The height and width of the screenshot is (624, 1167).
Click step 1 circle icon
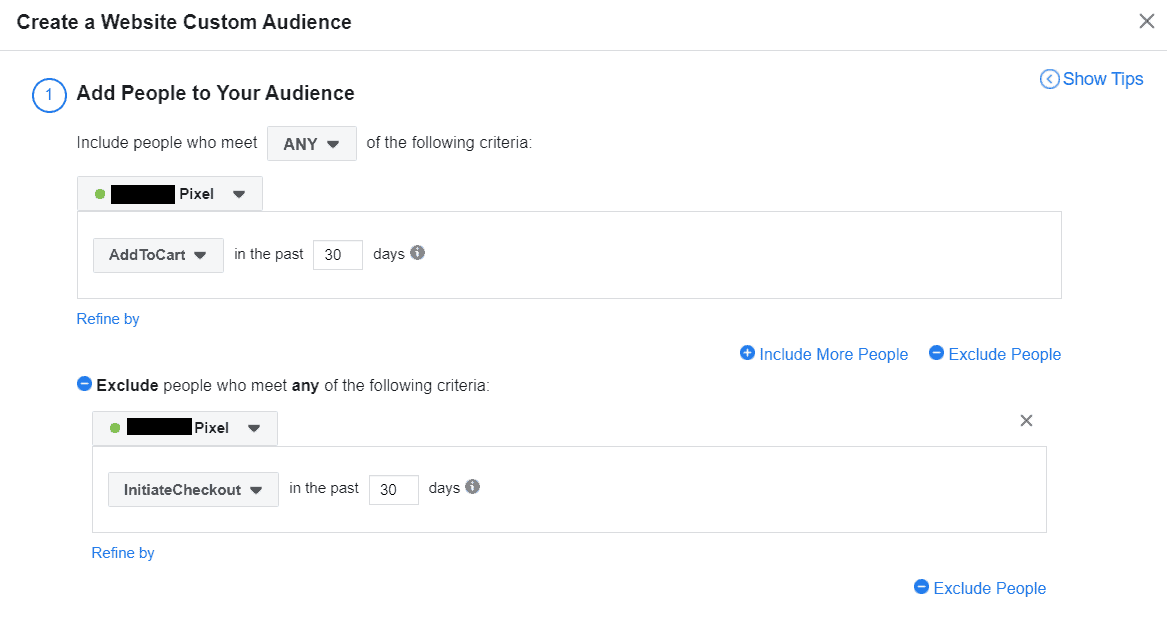click(49, 94)
